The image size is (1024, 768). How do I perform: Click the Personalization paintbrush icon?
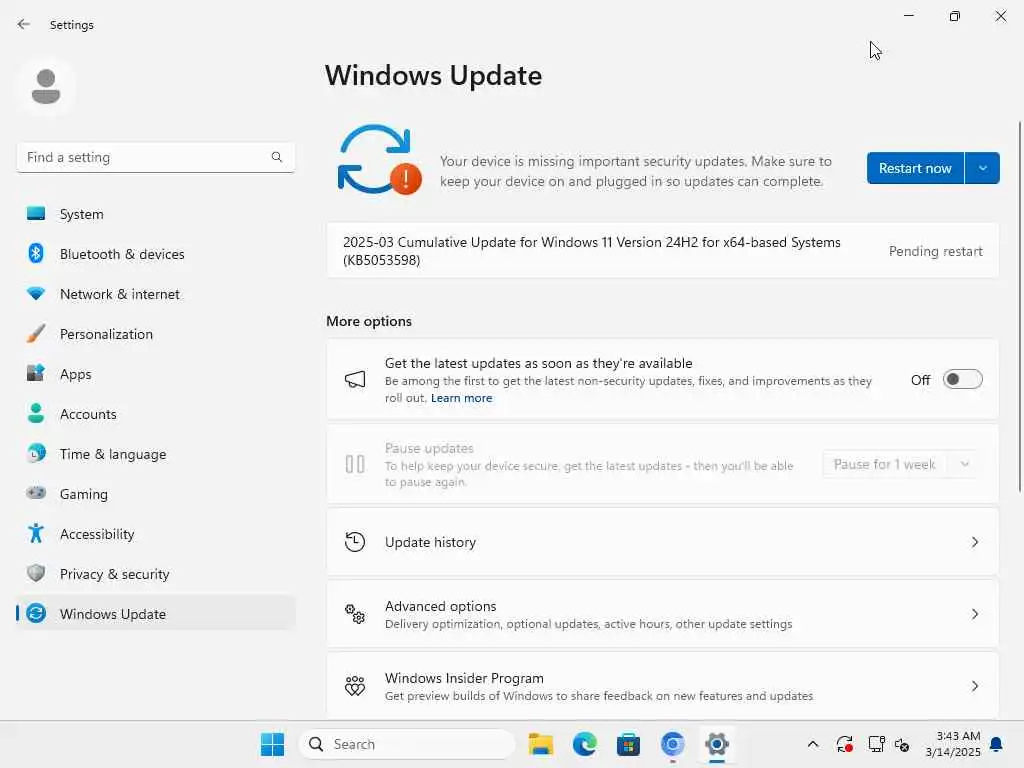point(36,334)
